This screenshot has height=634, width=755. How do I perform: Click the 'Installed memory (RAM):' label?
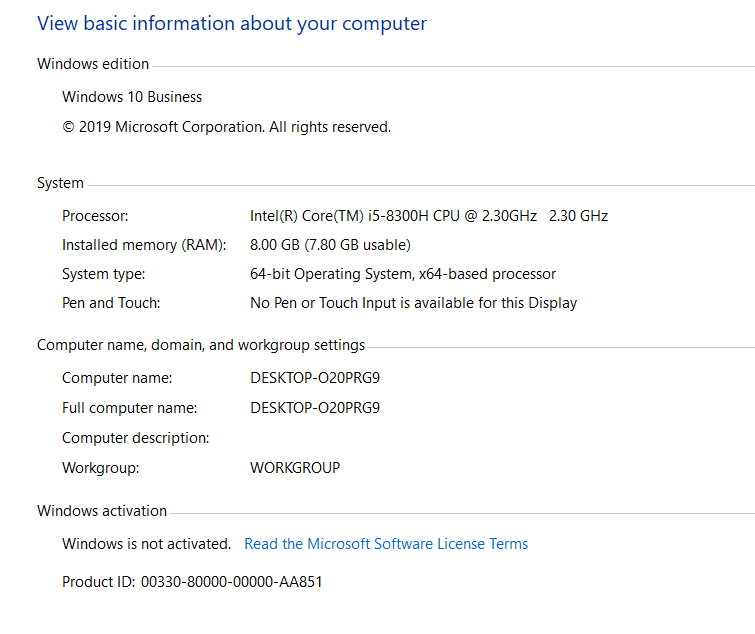[x=144, y=245]
